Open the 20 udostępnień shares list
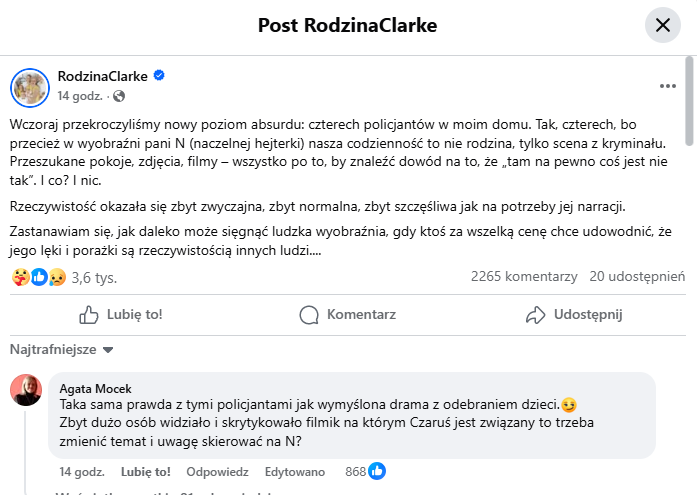This screenshot has width=697, height=495. click(x=637, y=276)
